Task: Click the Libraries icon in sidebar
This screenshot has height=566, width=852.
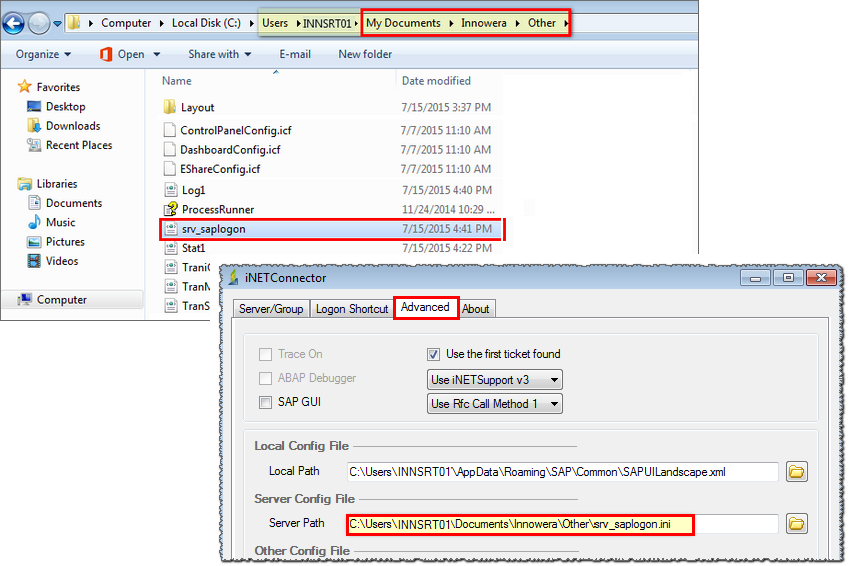Action: click(x=24, y=184)
